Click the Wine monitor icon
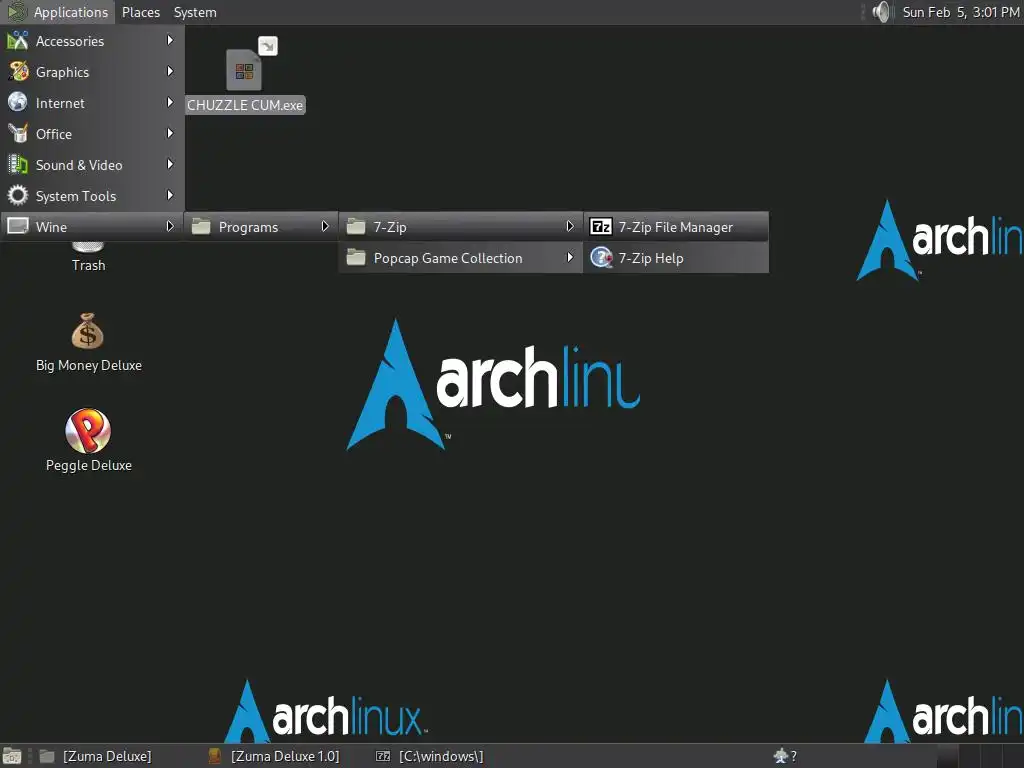 [x=18, y=226]
